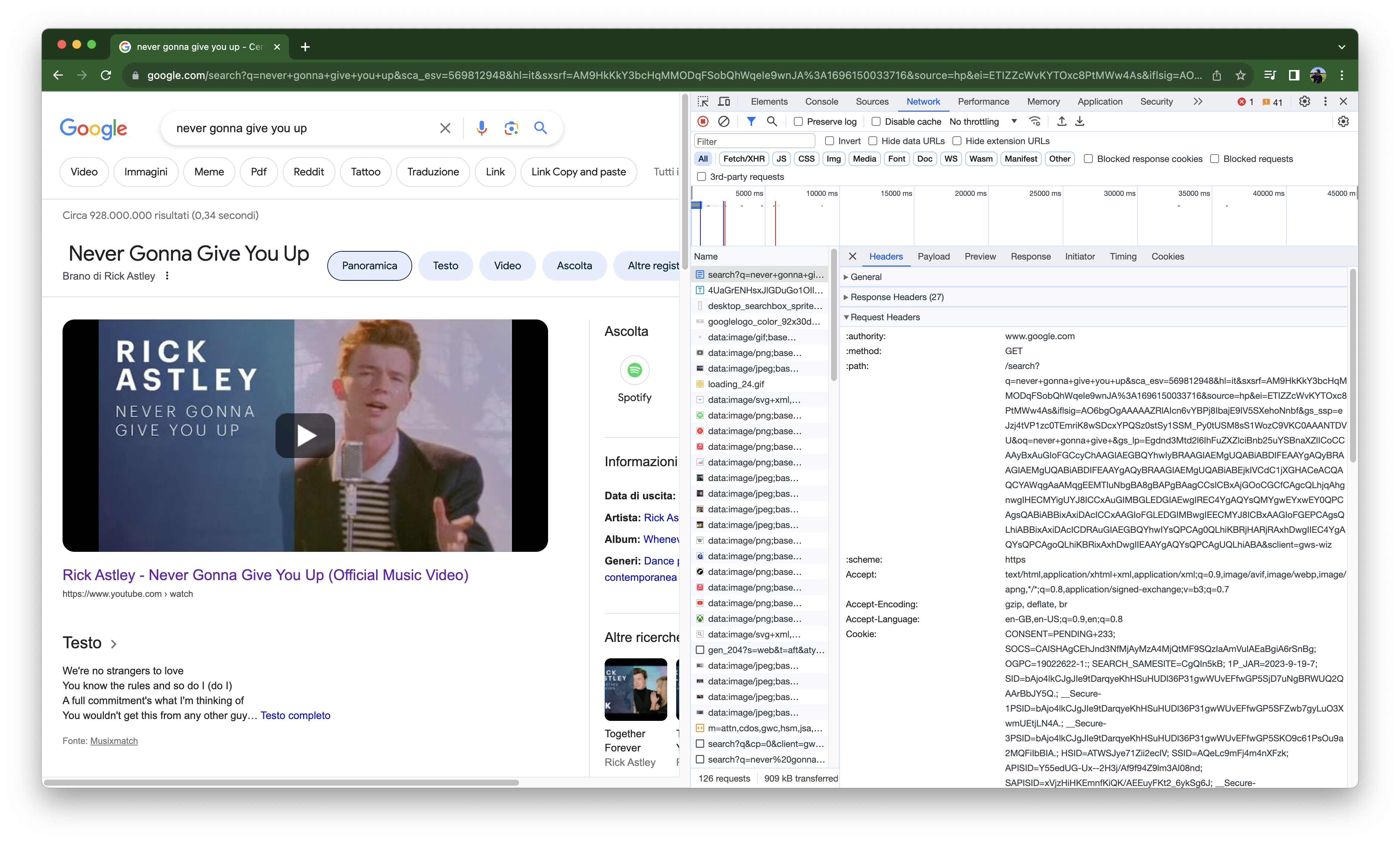Click the Together Forever thumbnail

[636, 690]
